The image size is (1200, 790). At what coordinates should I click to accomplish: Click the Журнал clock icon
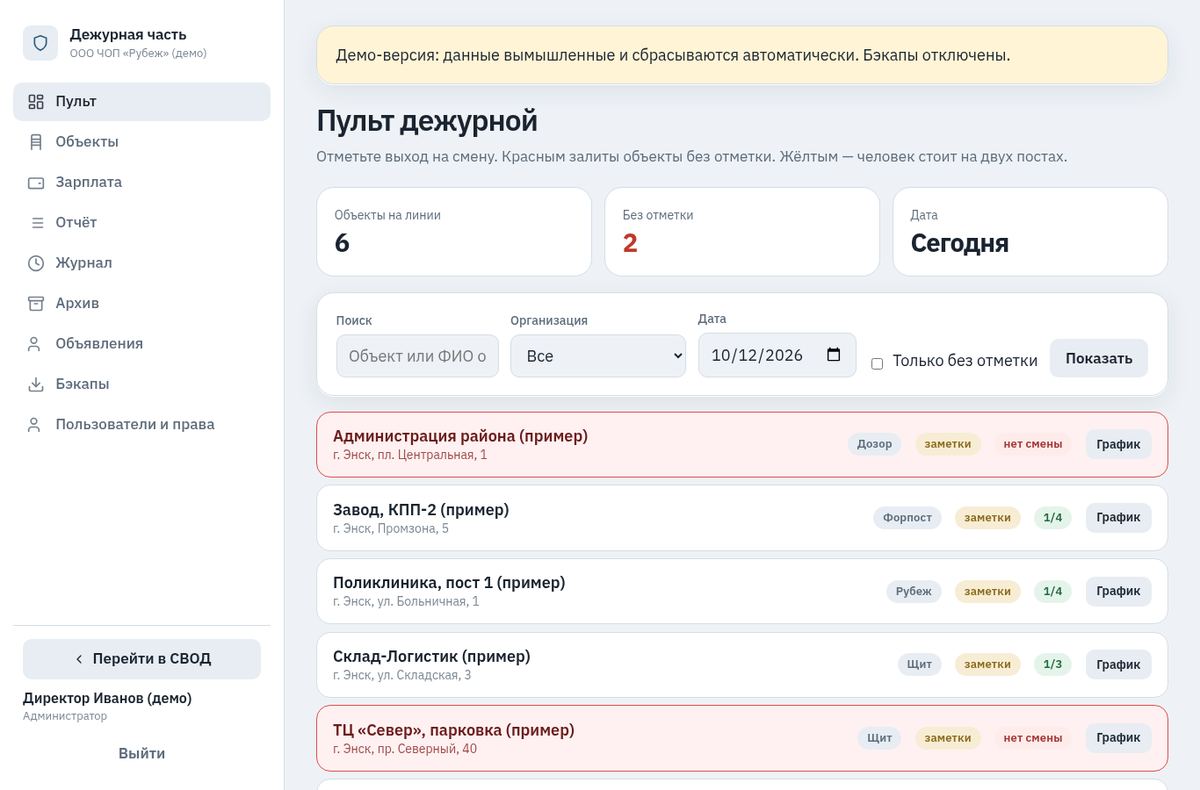click(36, 263)
